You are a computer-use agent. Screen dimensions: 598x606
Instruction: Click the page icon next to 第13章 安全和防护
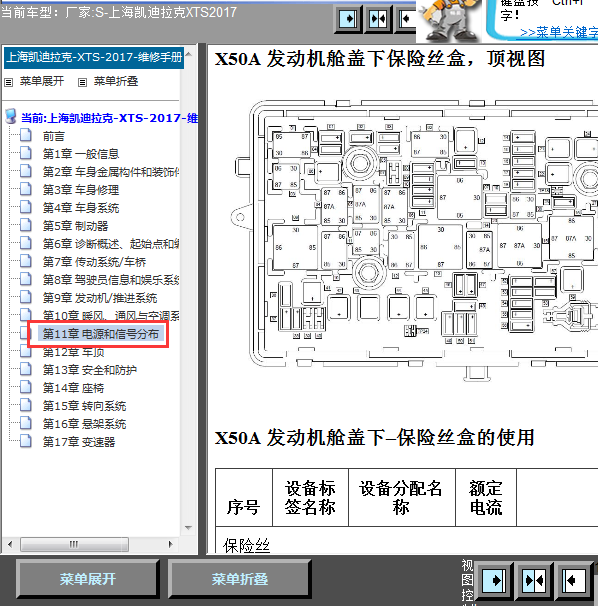pos(26,369)
